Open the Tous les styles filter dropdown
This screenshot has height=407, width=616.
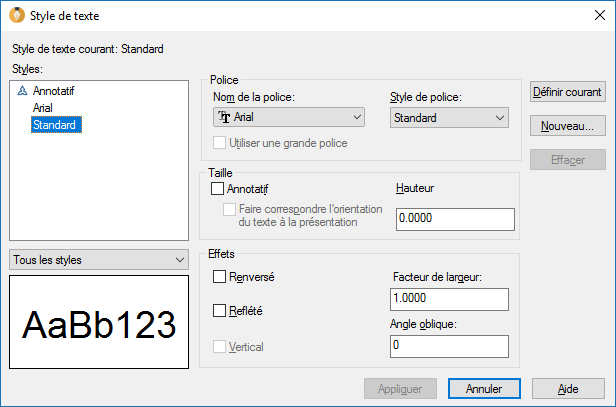pyautogui.click(x=98, y=260)
